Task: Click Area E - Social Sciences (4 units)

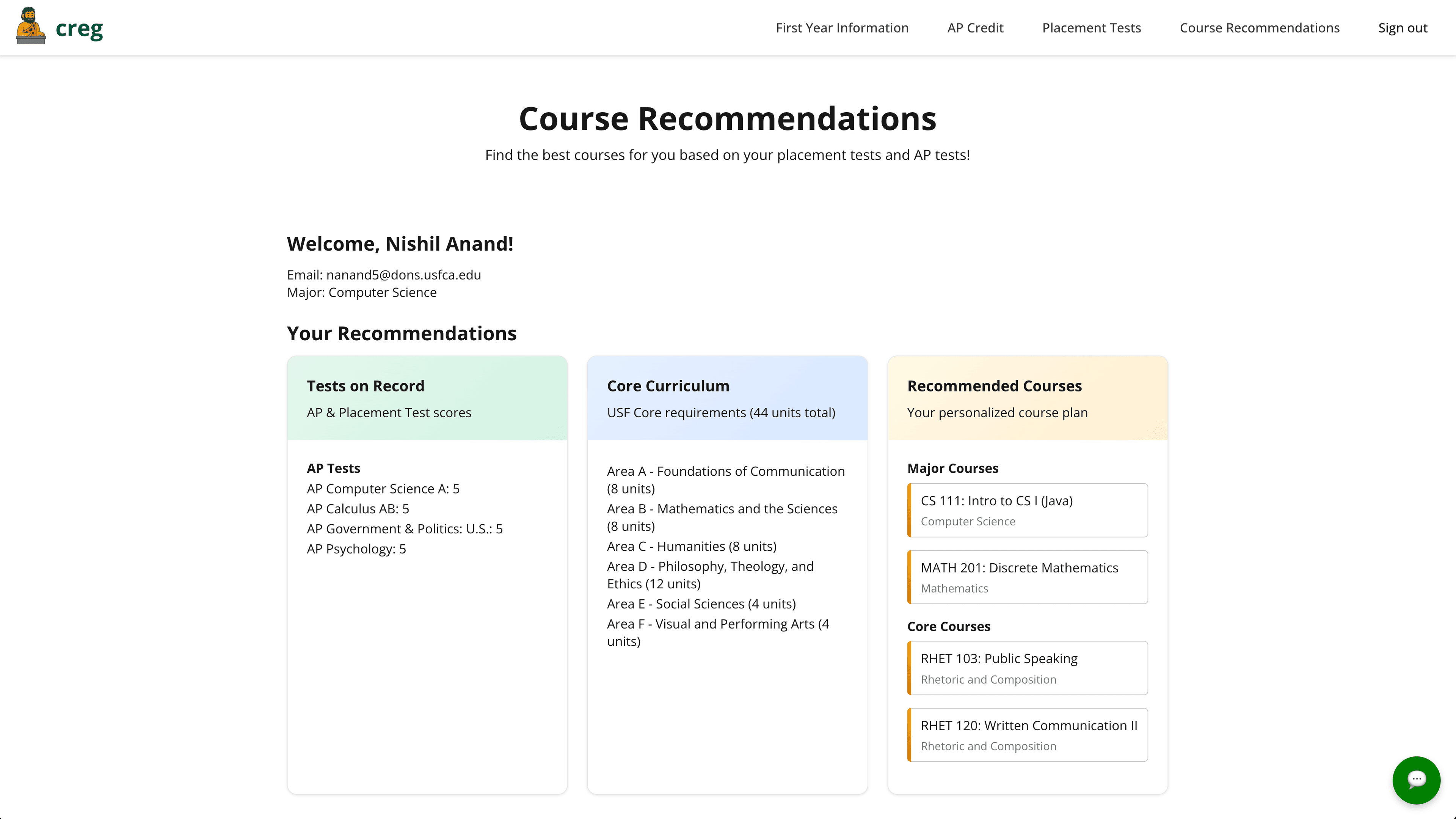Action: pyautogui.click(x=701, y=604)
